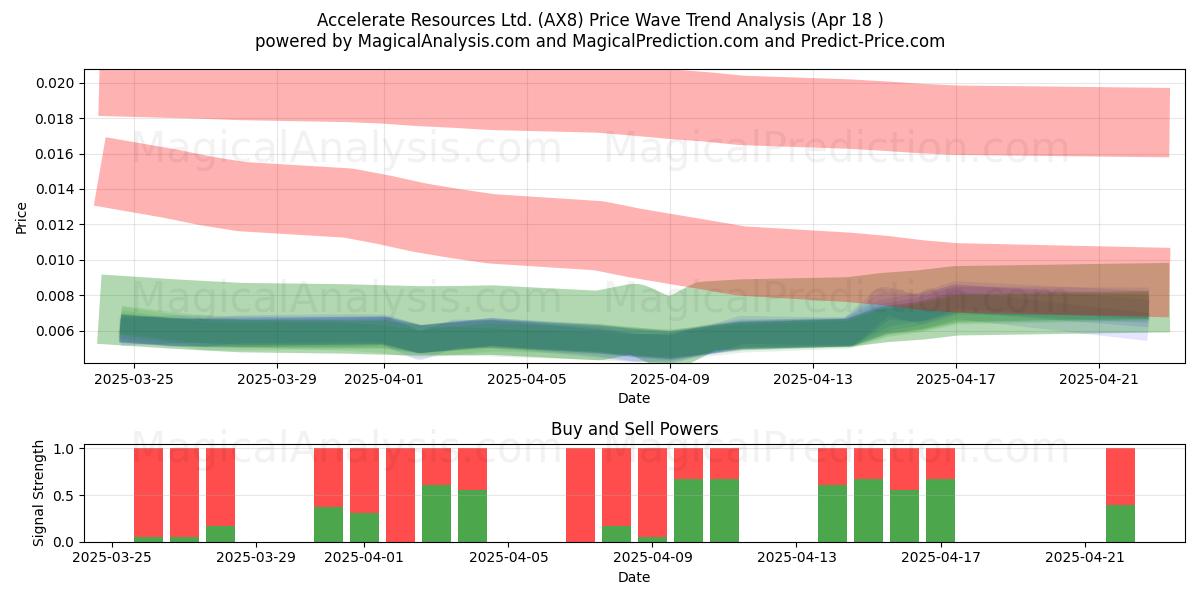Click the 'powered by MagicalAnalysis.com' subtitle line

(600, 41)
